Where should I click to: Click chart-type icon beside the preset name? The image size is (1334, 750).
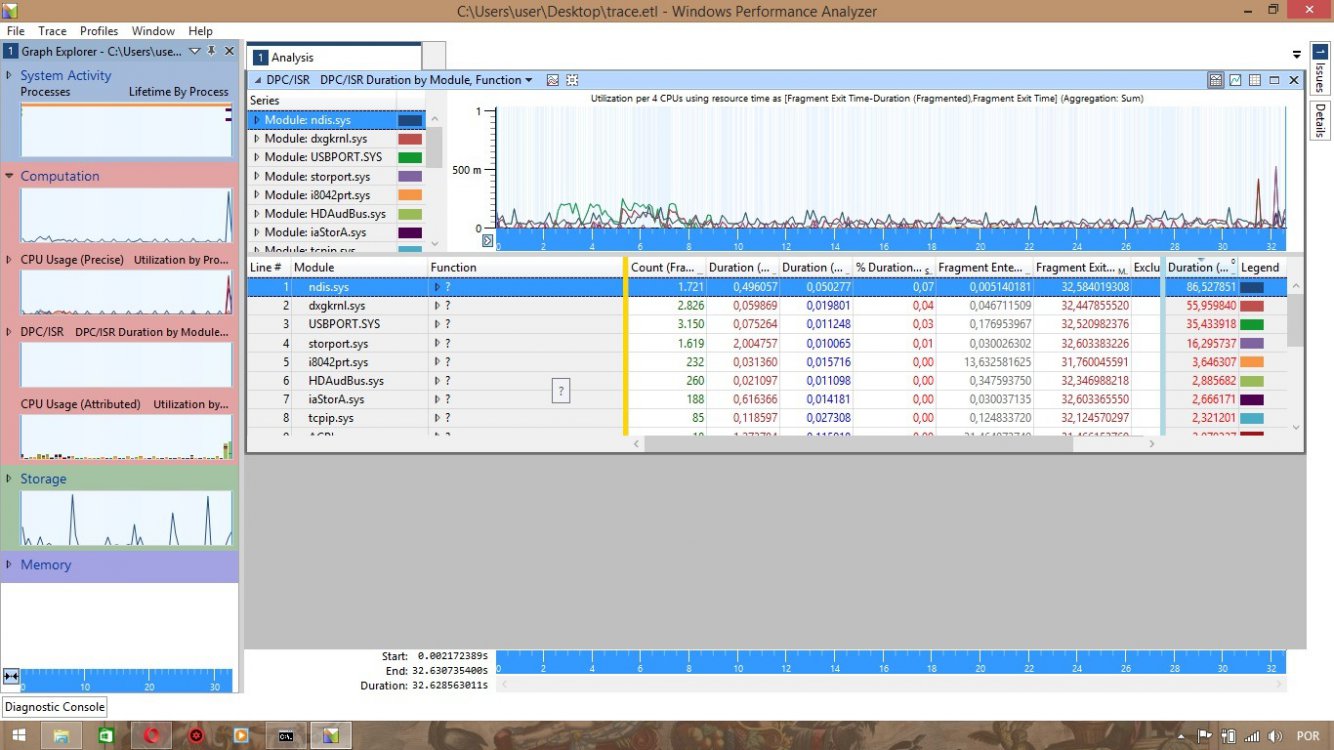click(552, 80)
